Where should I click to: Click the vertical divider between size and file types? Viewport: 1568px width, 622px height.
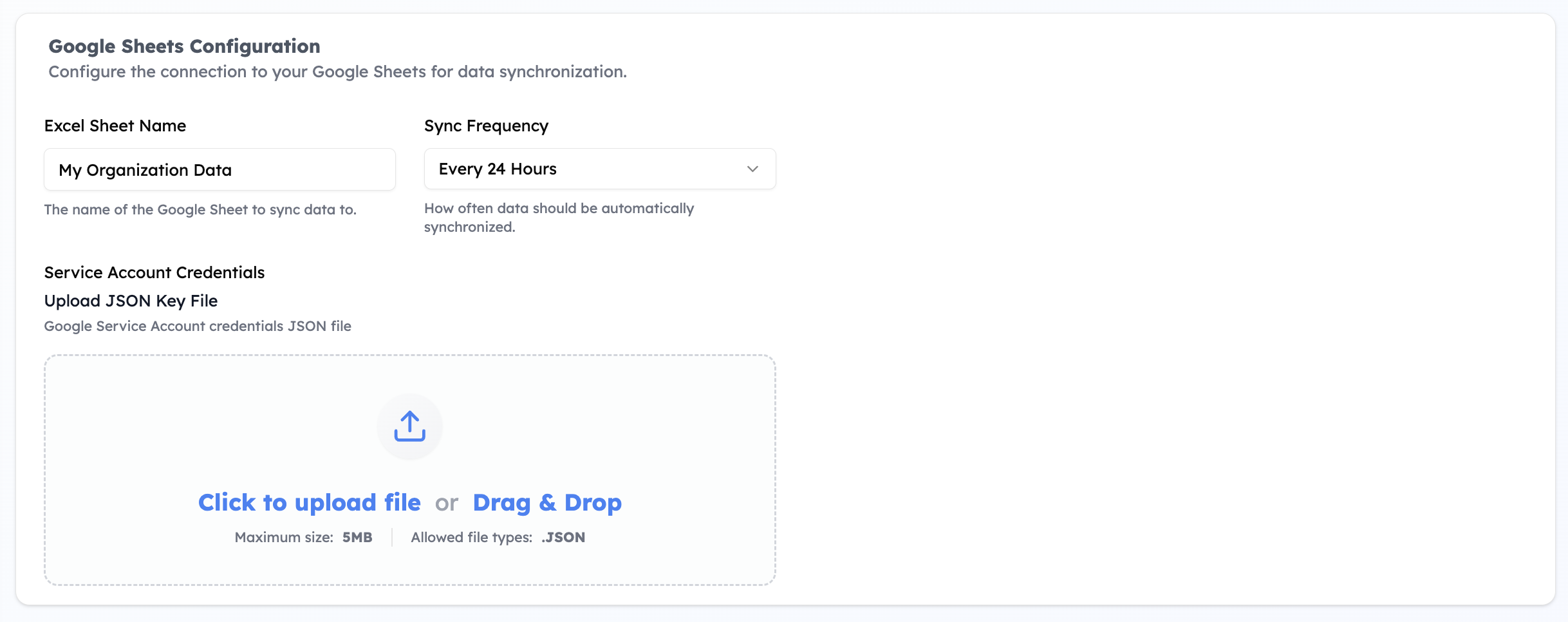392,538
